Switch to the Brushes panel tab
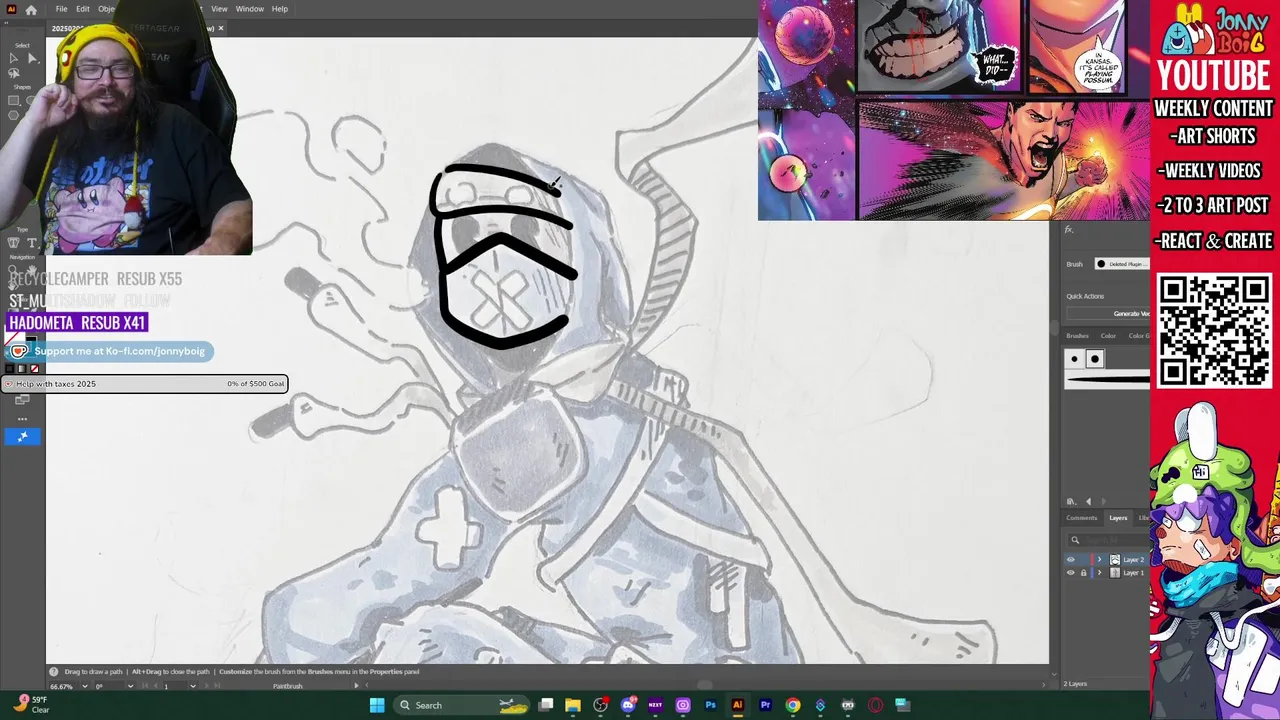1280x720 pixels. click(x=1077, y=336)
